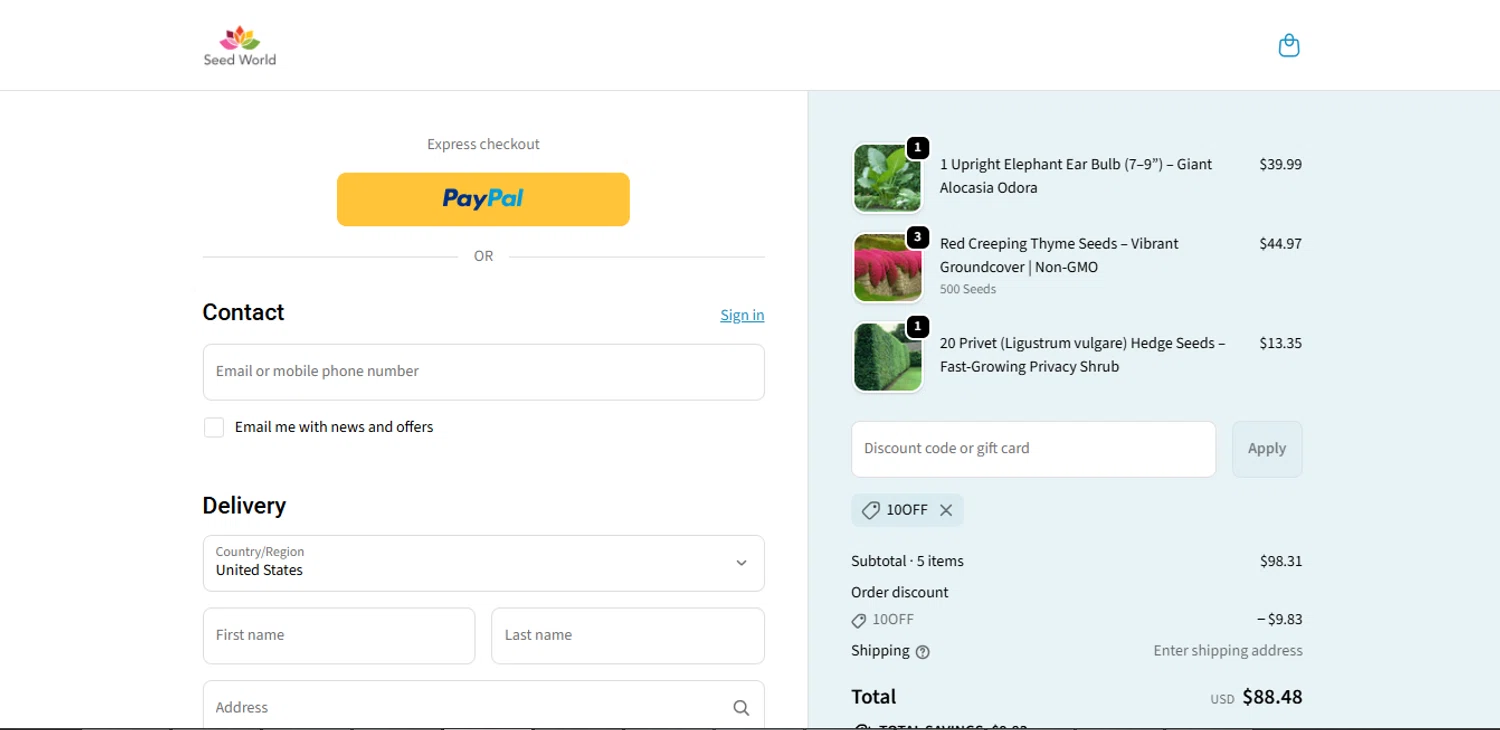Check Email me with news and offers

pos(214,428)
